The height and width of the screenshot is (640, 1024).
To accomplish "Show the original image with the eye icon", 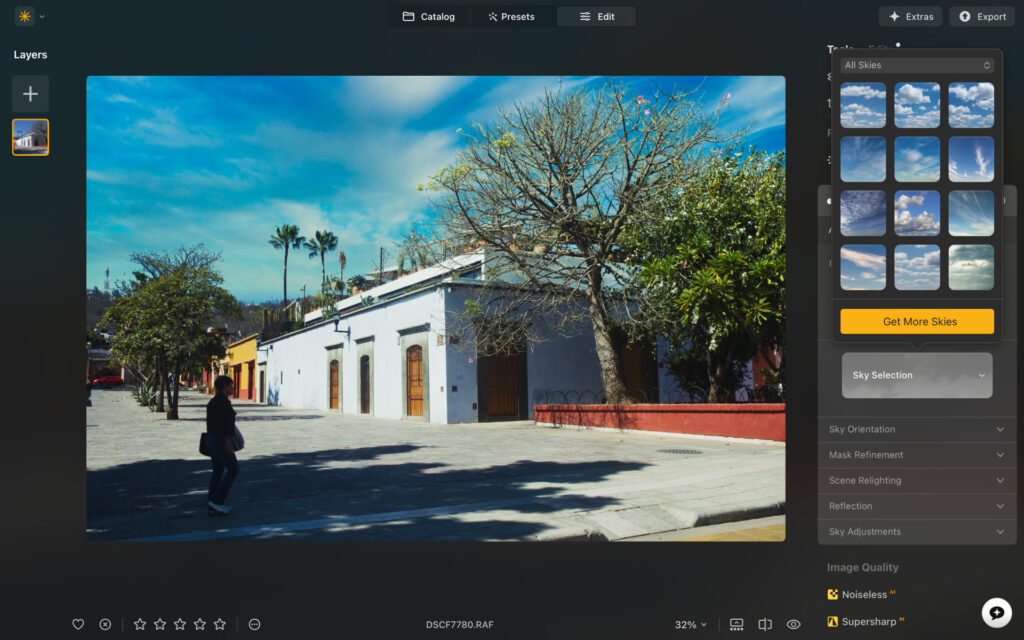I will click(792, 624).
